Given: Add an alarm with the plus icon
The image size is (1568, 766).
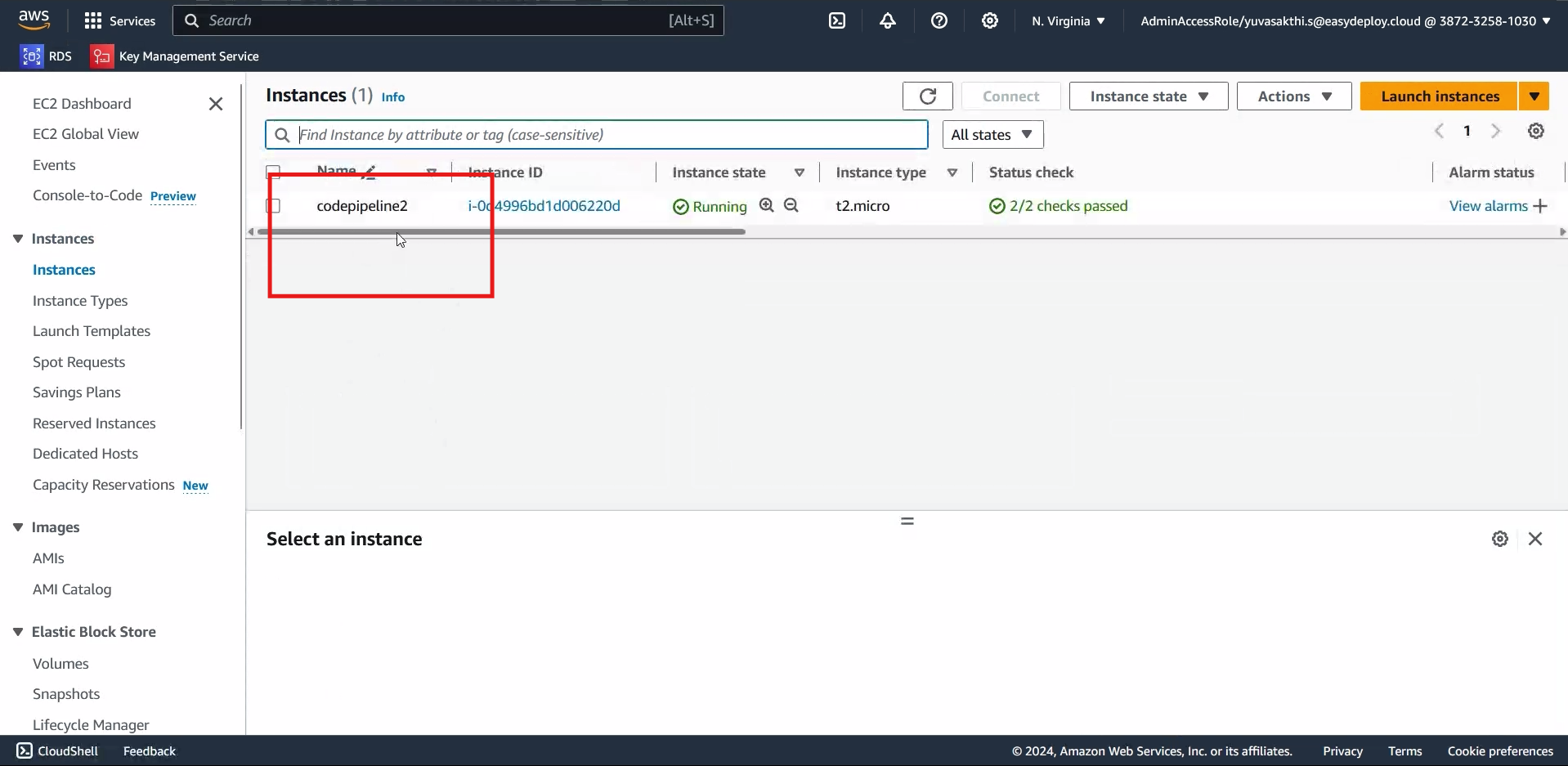Looking at the screenshot, I should tap(1541, 206).
